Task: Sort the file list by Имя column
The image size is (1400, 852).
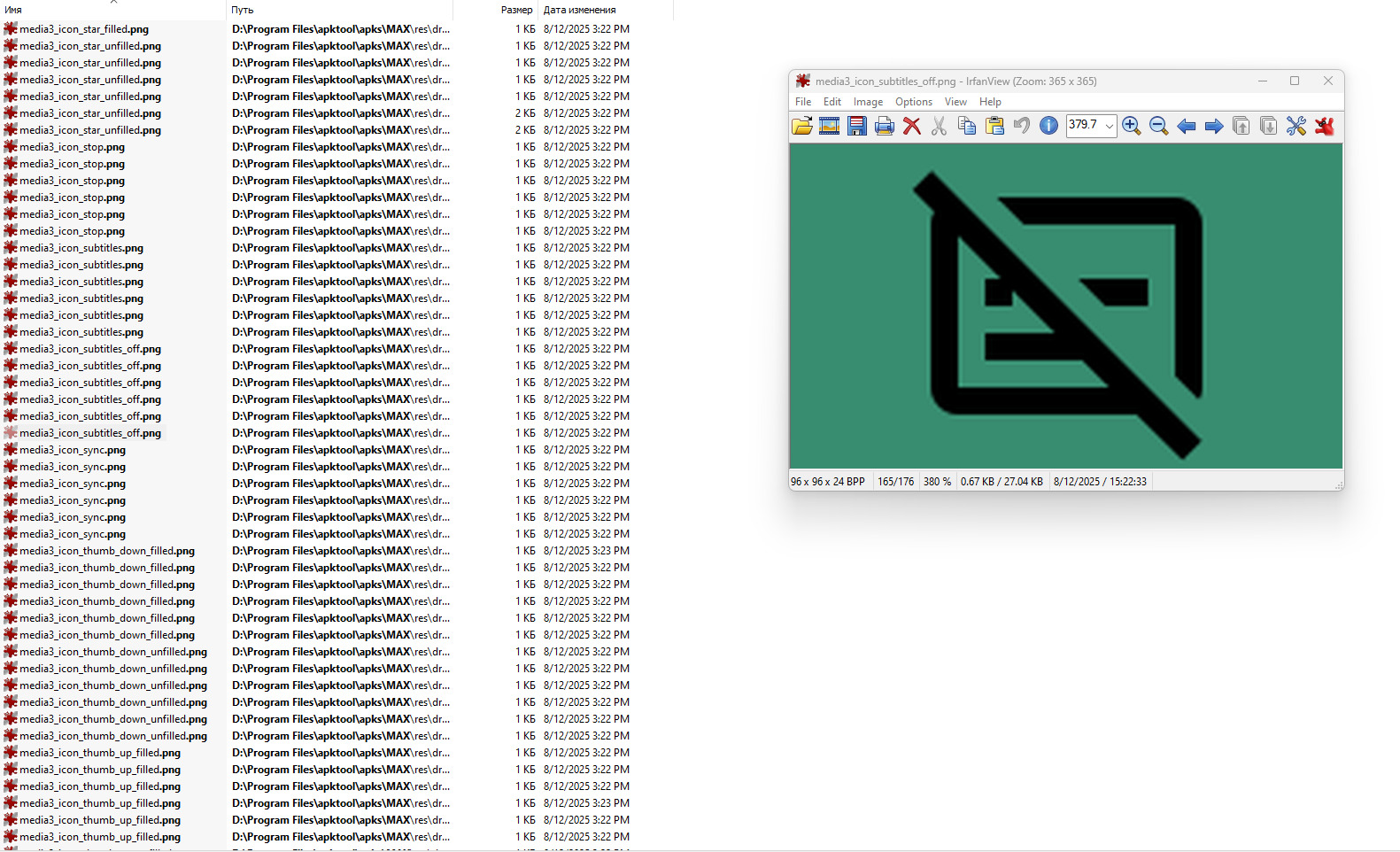Action: (x=112, y=10)
